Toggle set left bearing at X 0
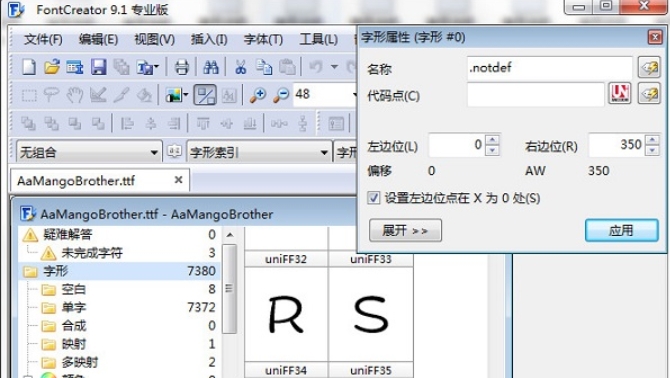The width and height of the screenshot is (670, 378). (x=373, y=198)
